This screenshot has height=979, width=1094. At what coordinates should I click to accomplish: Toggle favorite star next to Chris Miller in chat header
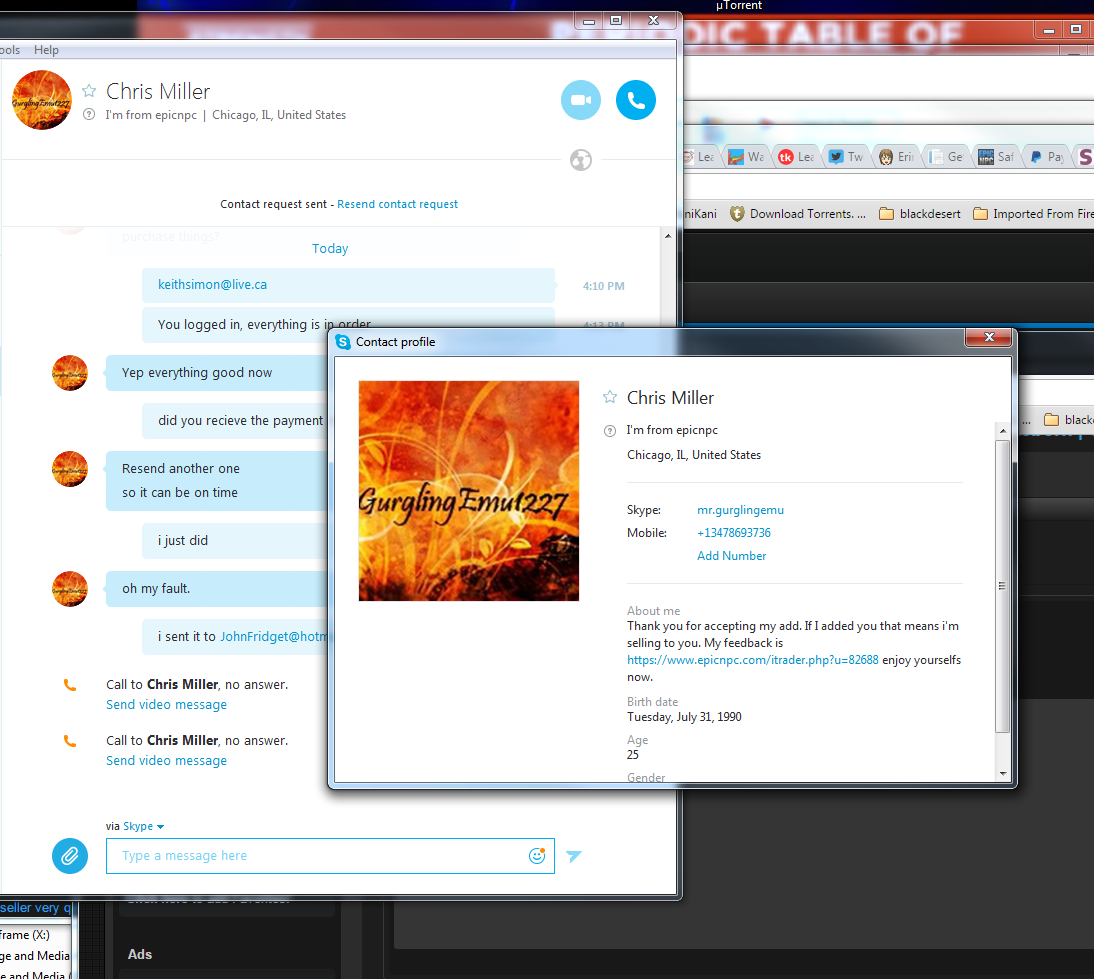89,91
